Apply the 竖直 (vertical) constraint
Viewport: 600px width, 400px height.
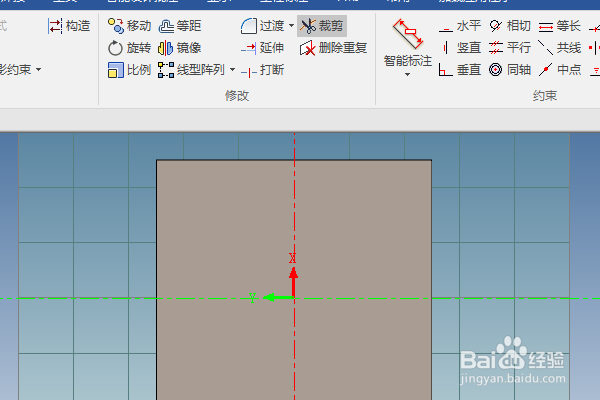coord(460,48)
